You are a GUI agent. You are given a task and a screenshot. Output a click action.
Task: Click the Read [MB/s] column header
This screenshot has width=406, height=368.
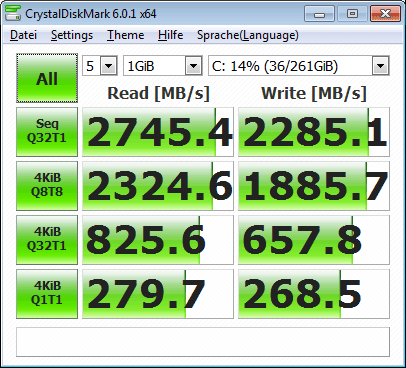pos(158,93)
